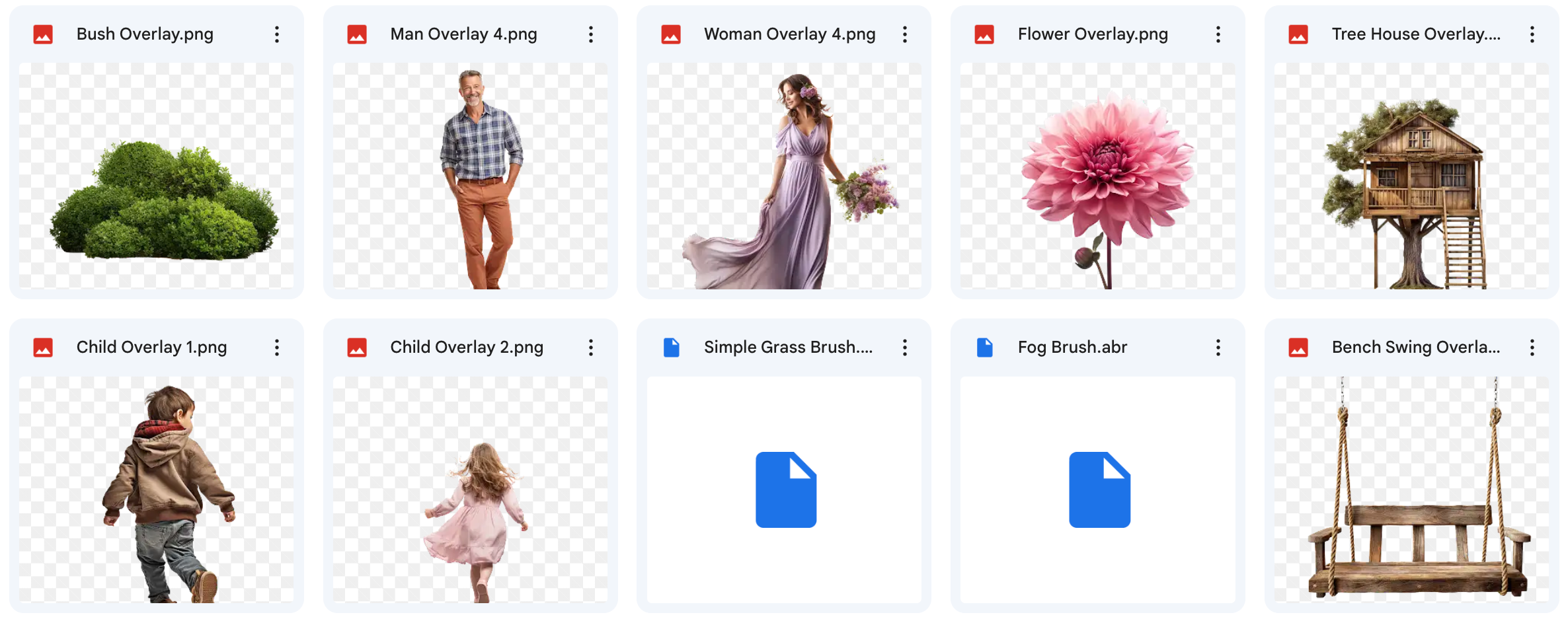Click the blue file icon beside Fog Brush.abr title
Viewport: 1568px width, 621px height.
(984, 347)
